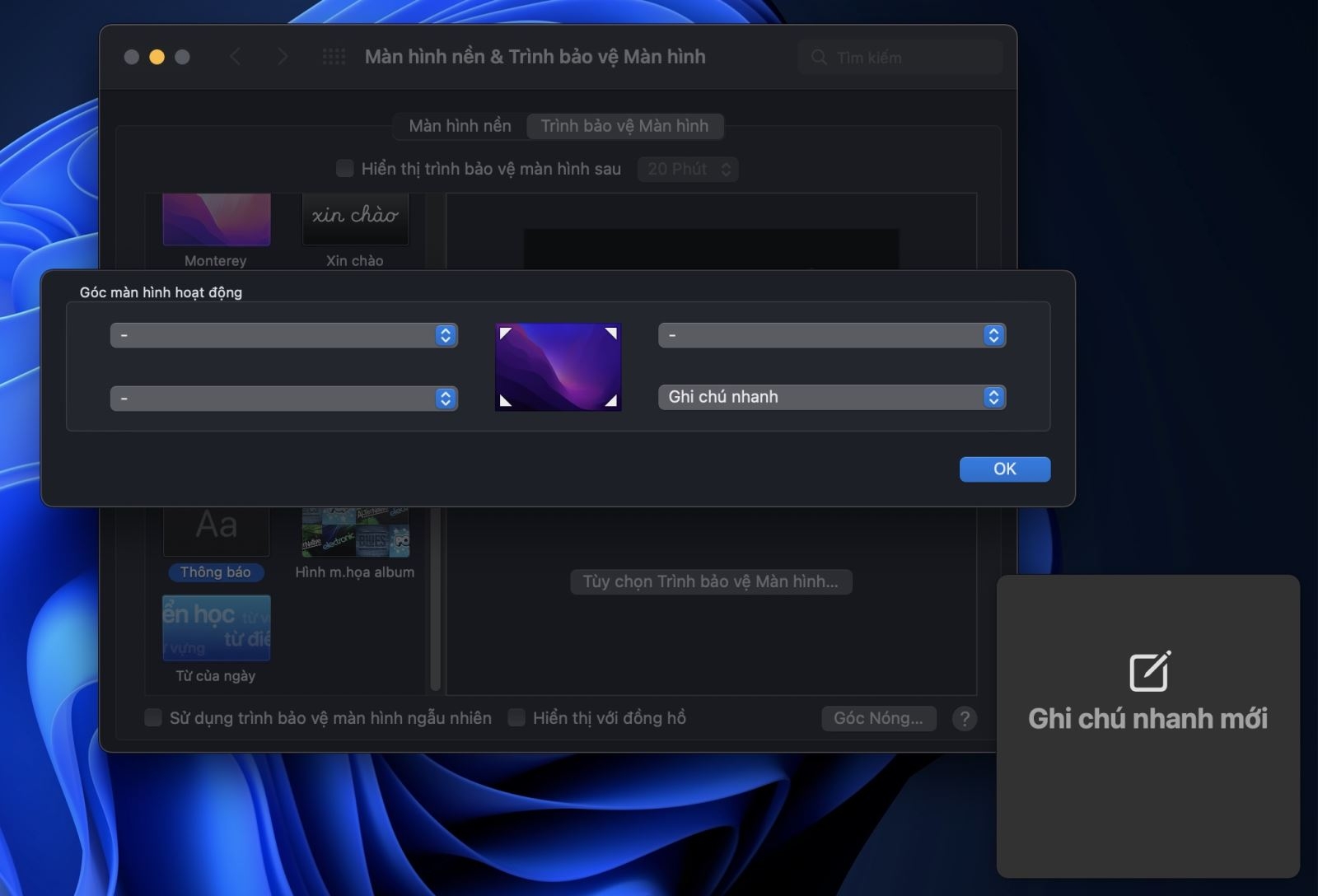Click the forward navigation arrow in toolbar
The height and width of the screenshot is (896, 1318).
pyautogui.click(x=283, y=57)
